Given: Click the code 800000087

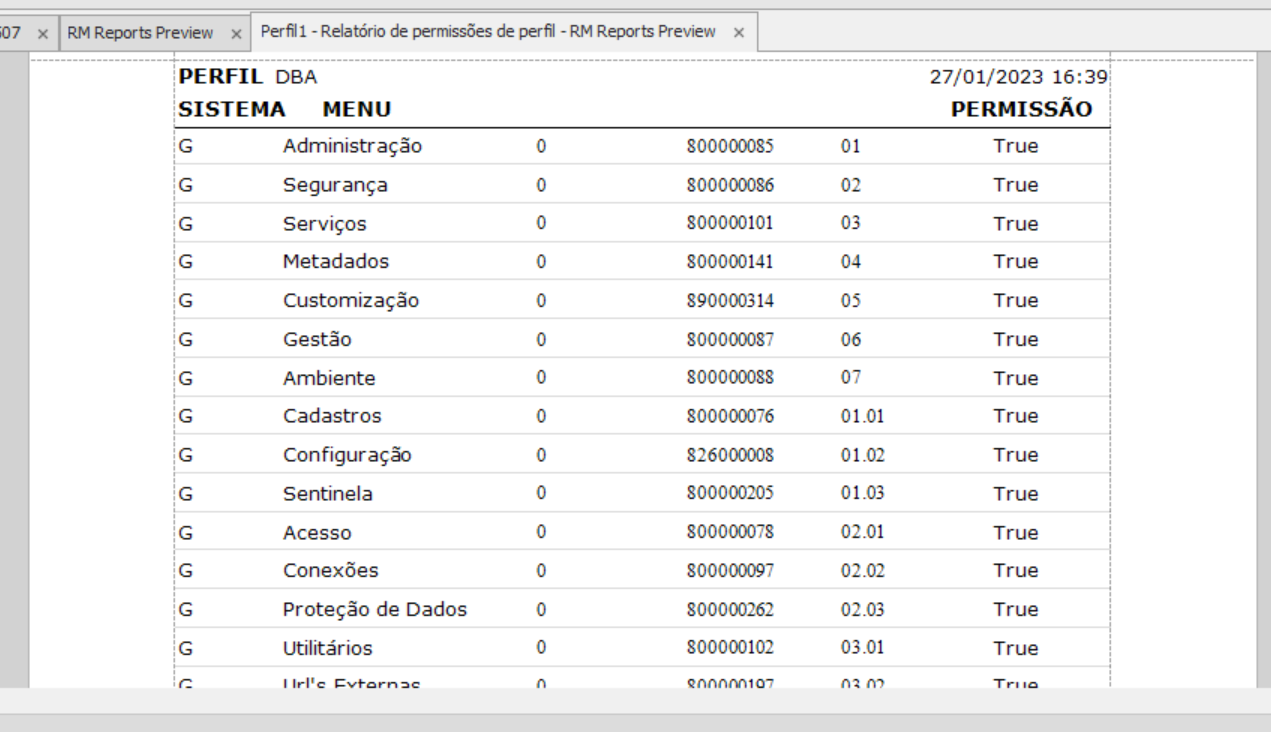Looking at the screenshot, I should coord(730,340).
